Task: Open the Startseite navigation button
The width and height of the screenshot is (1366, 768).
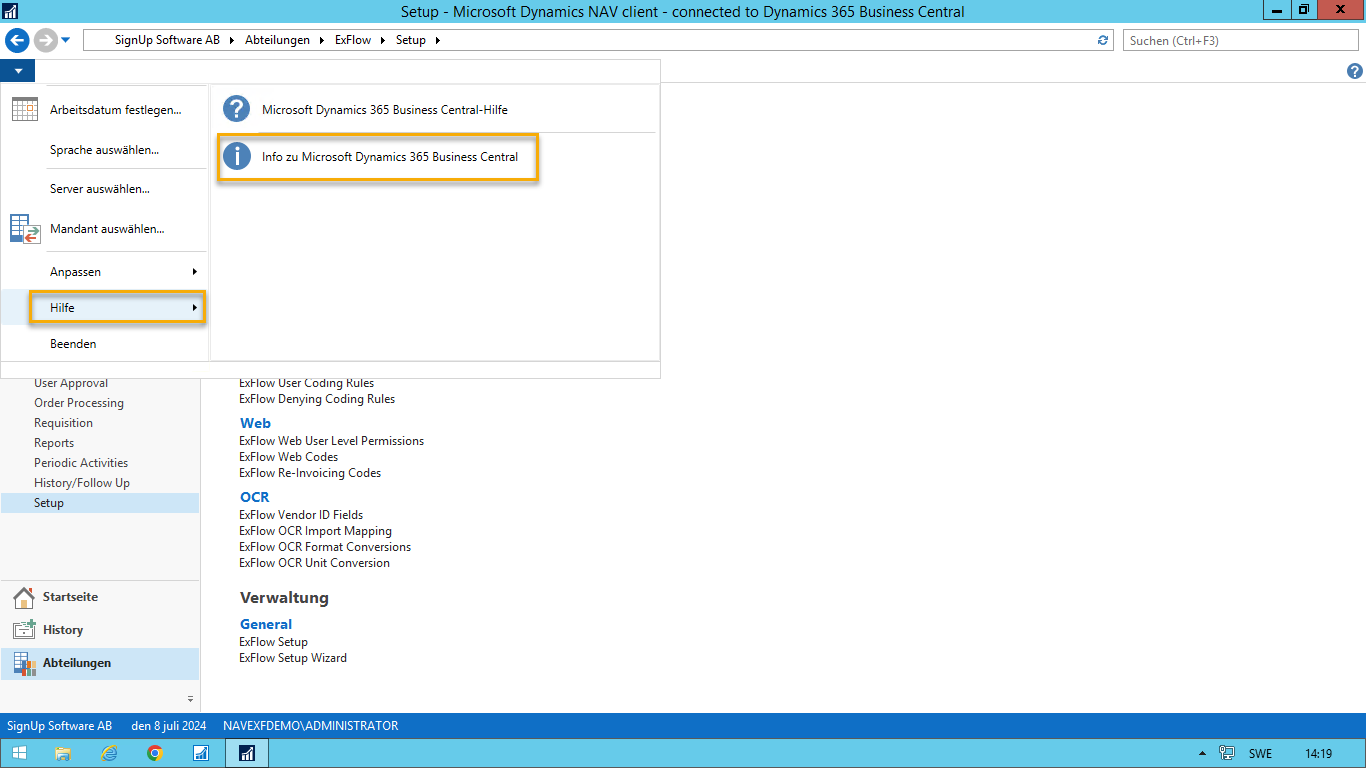Action: 100,597
